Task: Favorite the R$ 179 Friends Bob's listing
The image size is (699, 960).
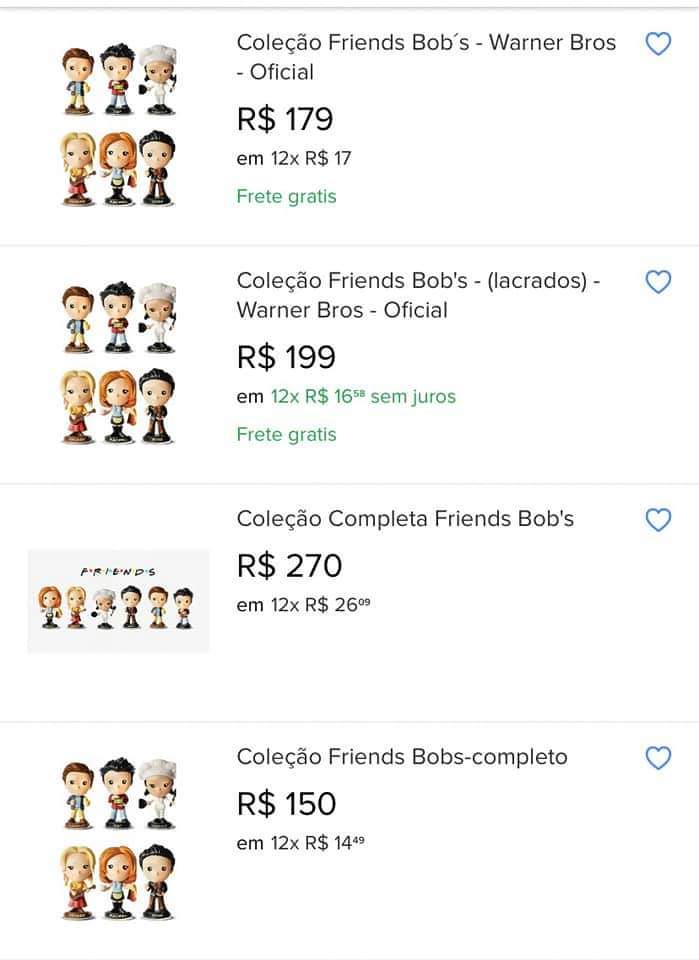Action: coord(658,44)
